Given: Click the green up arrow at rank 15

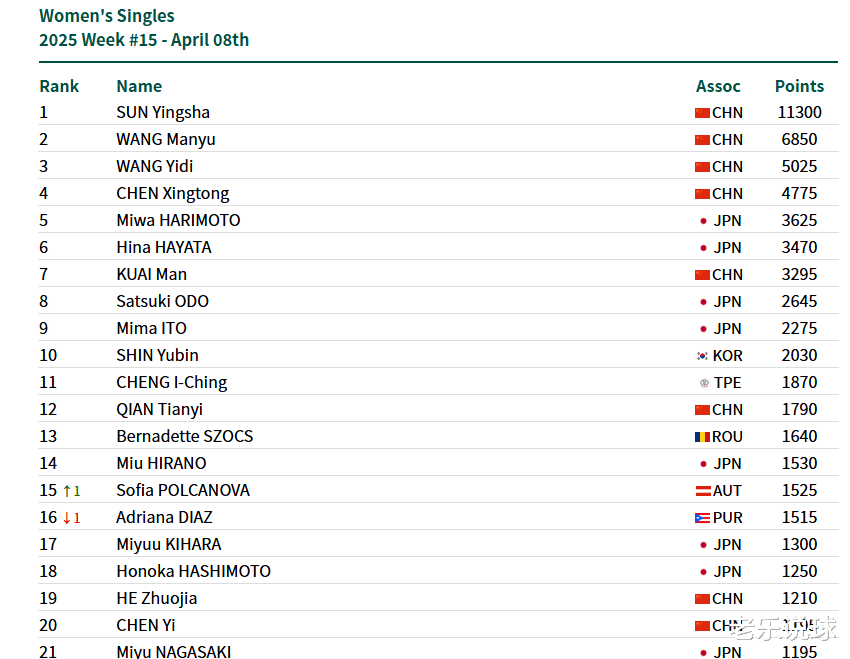Looking at the screenshot, I should pos(67,491).
